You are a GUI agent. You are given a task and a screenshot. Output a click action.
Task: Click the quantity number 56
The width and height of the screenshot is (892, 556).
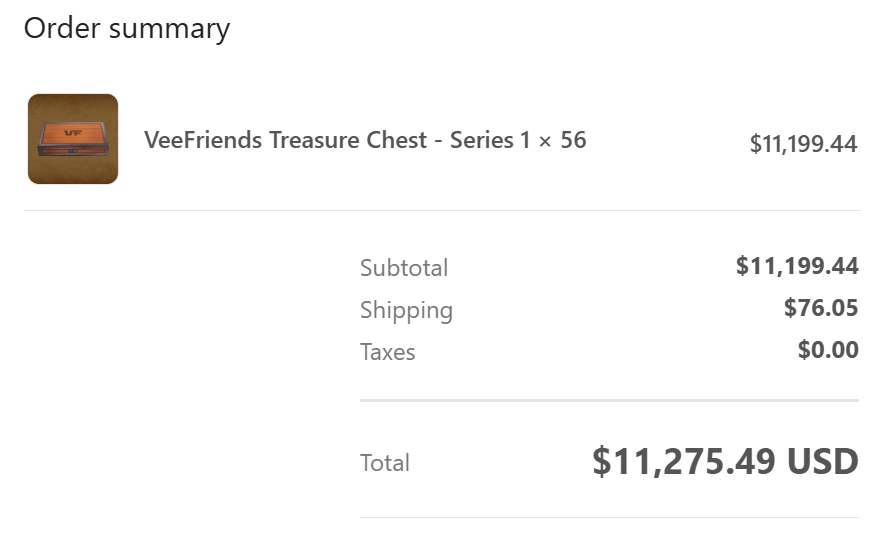point(573,140)
